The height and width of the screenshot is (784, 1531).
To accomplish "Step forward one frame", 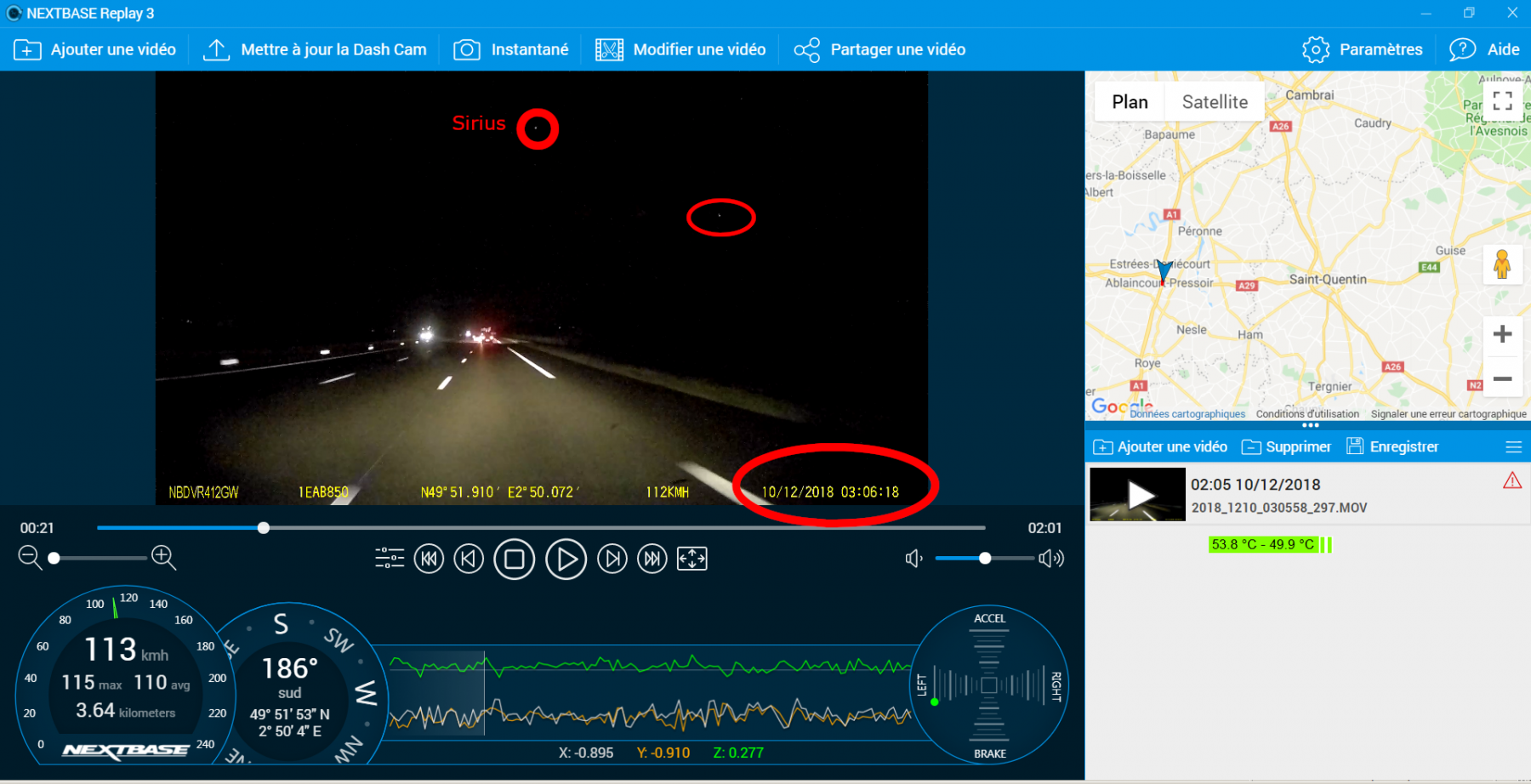I will pos(612,559).
